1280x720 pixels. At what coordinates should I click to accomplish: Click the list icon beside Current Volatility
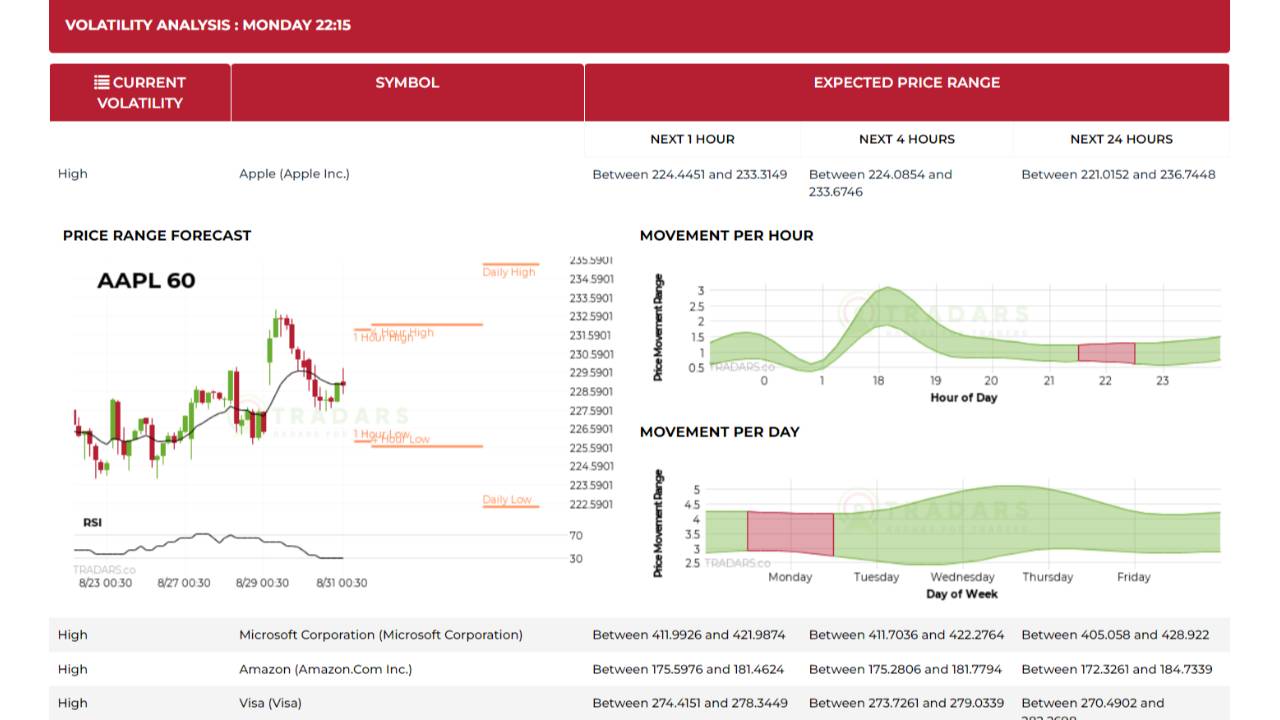101,83
